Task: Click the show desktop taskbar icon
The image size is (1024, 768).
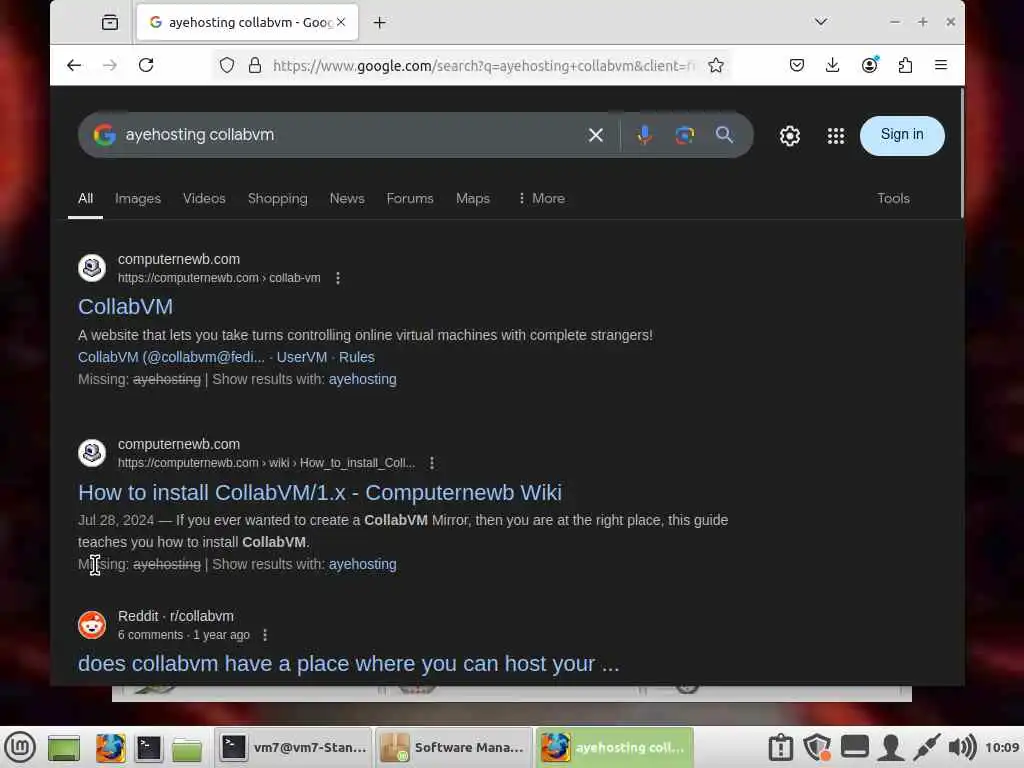Action: tap(64, 748)
